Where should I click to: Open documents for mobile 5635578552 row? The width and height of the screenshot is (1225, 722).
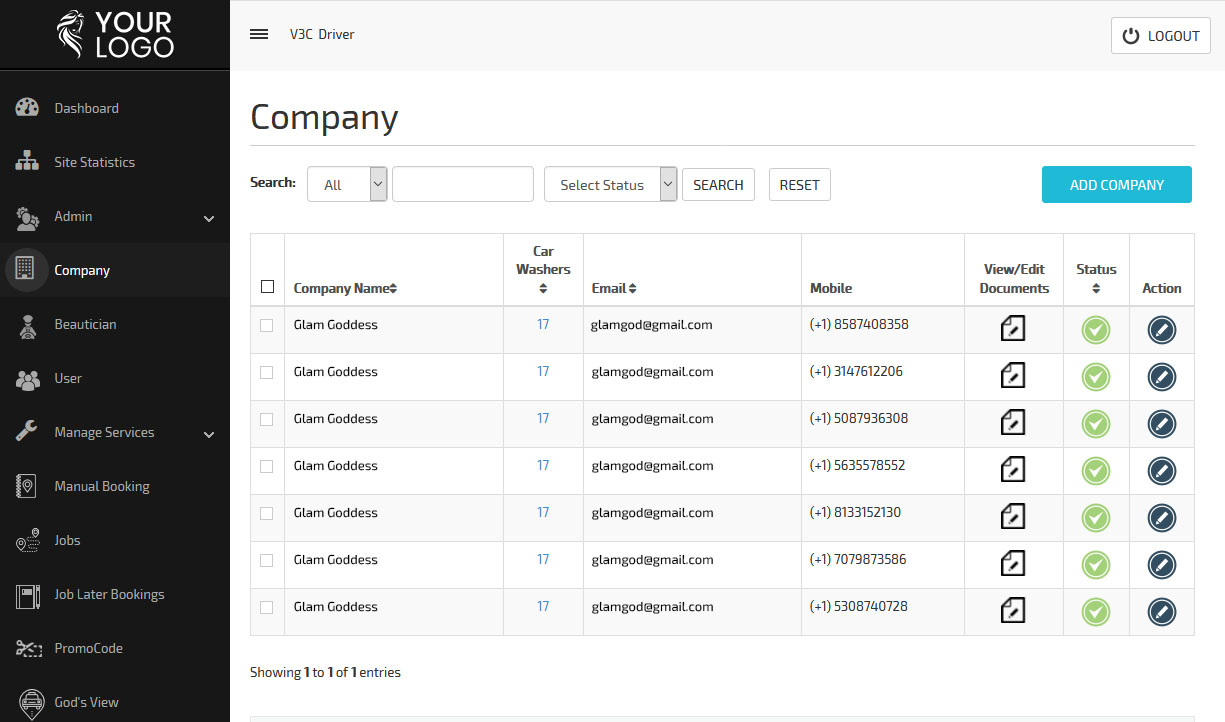[x=1013, y=469]
